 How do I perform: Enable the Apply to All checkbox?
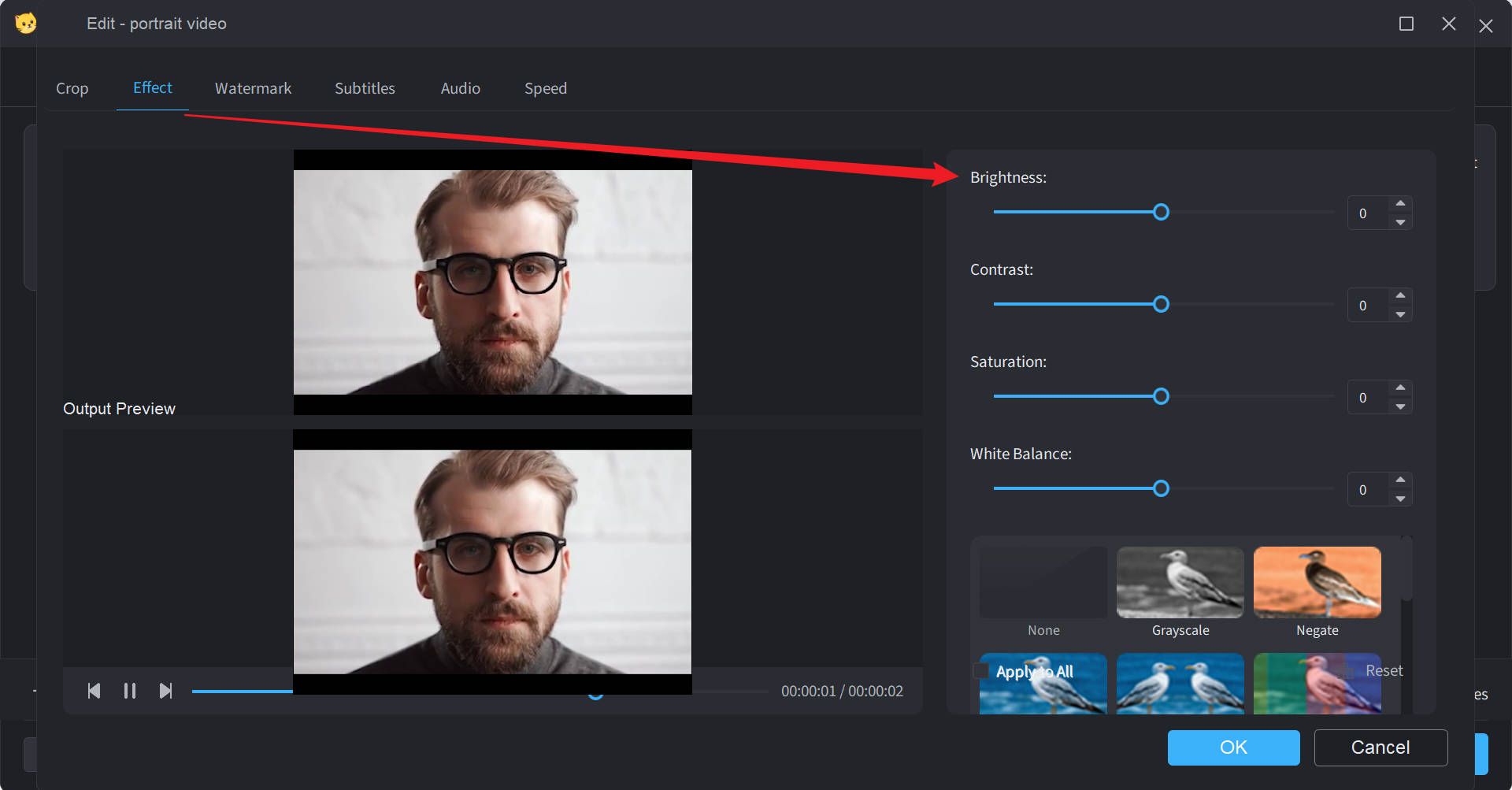[x=981, y=671]
